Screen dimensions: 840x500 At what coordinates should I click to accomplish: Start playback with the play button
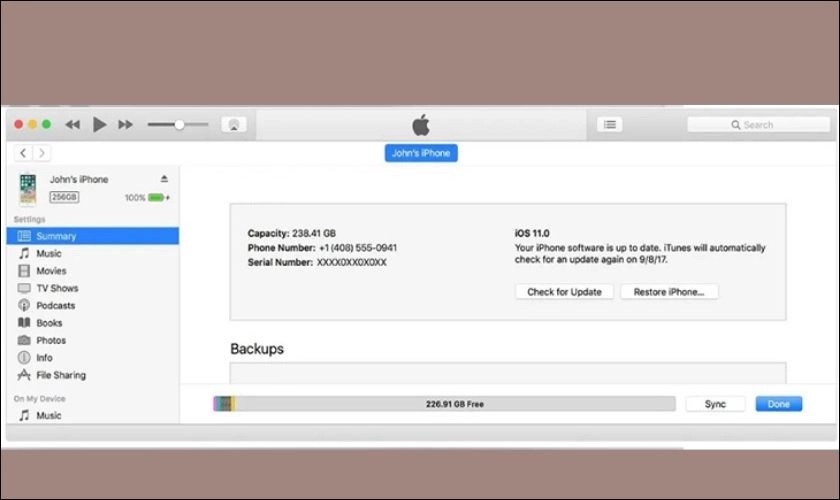[x=99, y=124]
